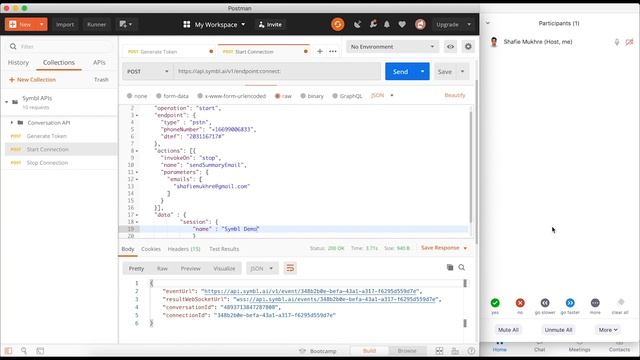
Task: Open new window options icon
Action: point(125,24)
